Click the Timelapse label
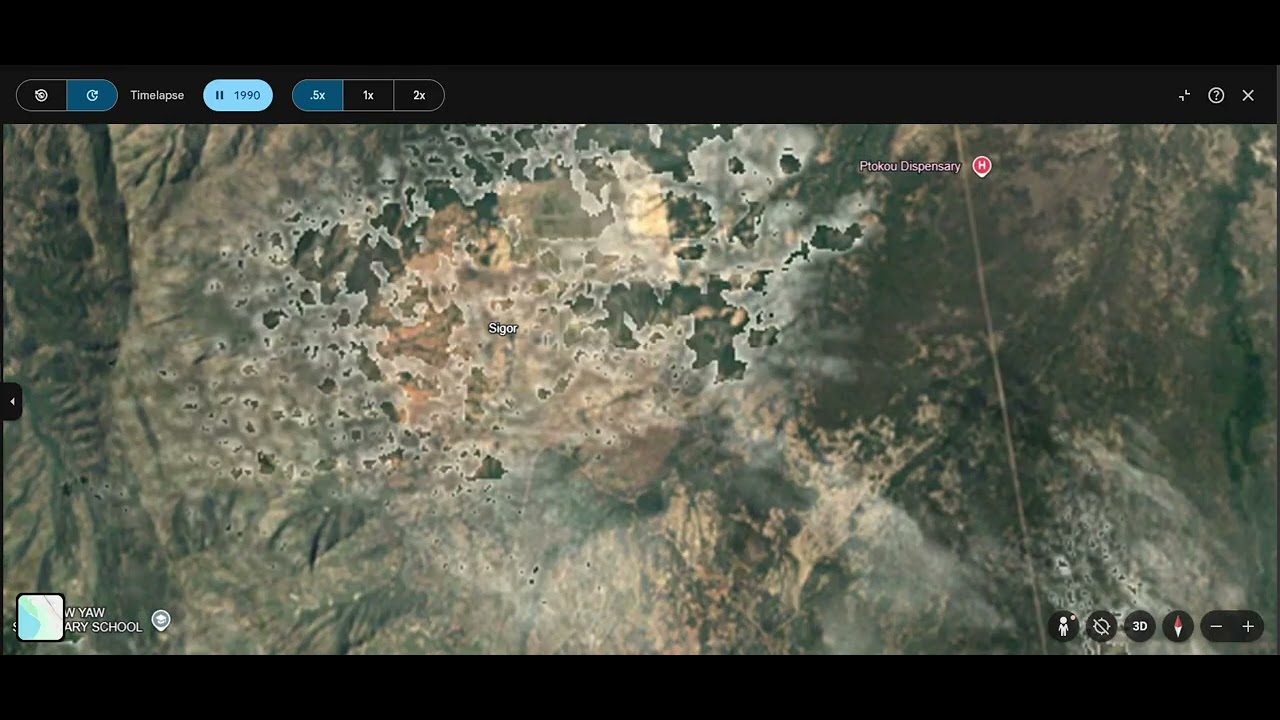 157,95
